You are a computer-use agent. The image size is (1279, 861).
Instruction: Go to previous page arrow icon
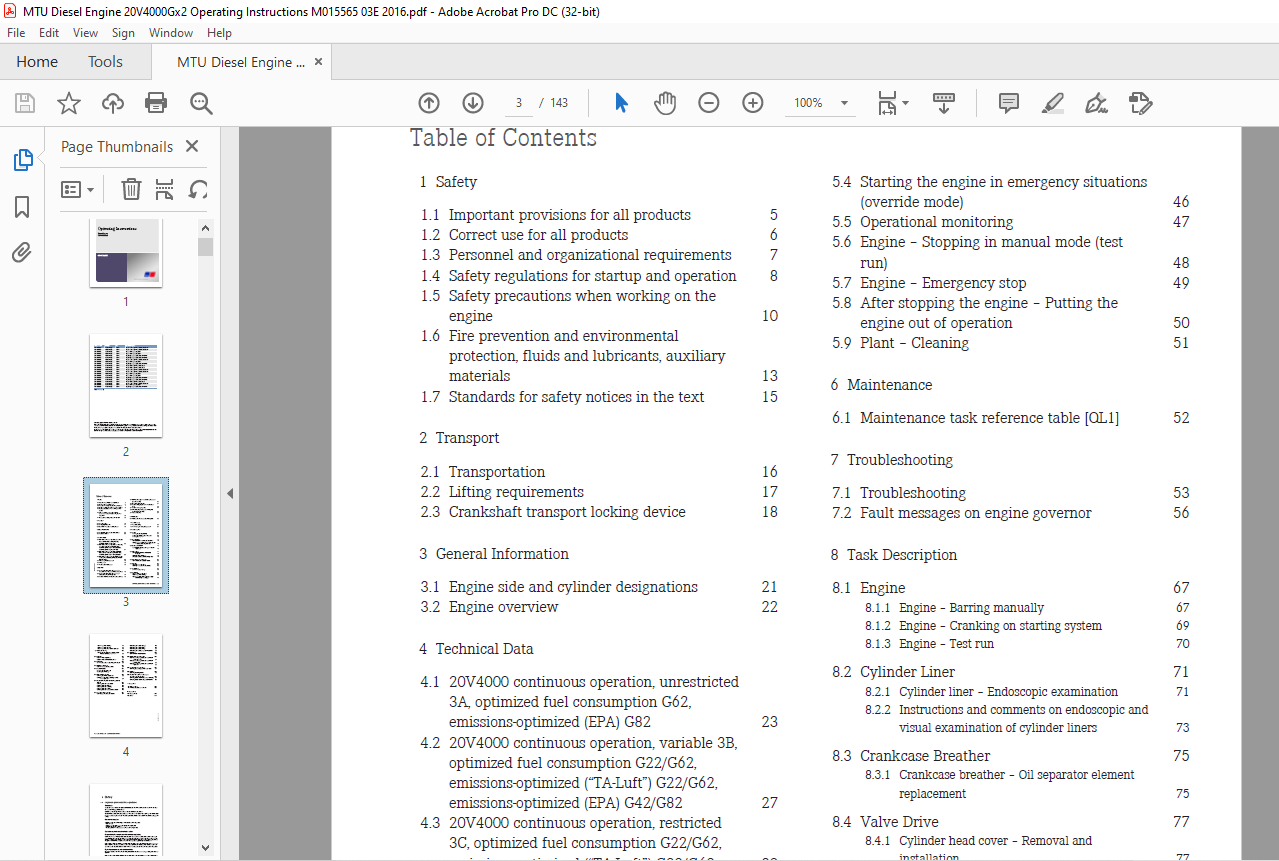click(429, 103)
